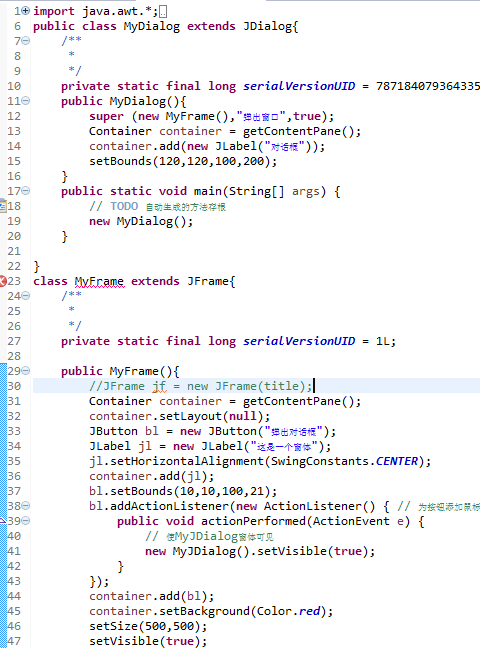This screenshot has height=648, width=480.
Task: Collapse the Javadoc comment at line 7
Action: click(26, 41)
